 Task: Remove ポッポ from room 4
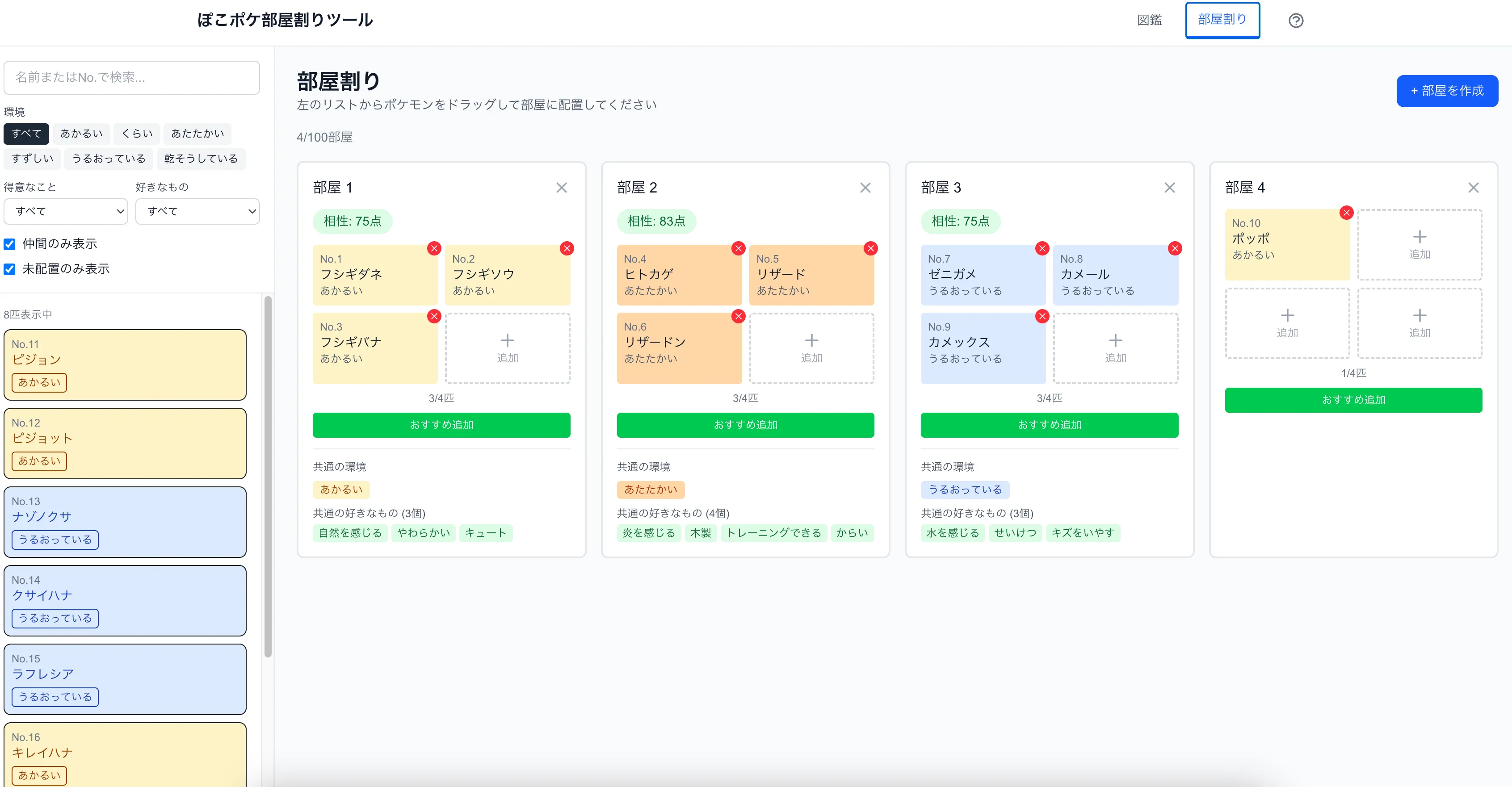coord(1347,213)
